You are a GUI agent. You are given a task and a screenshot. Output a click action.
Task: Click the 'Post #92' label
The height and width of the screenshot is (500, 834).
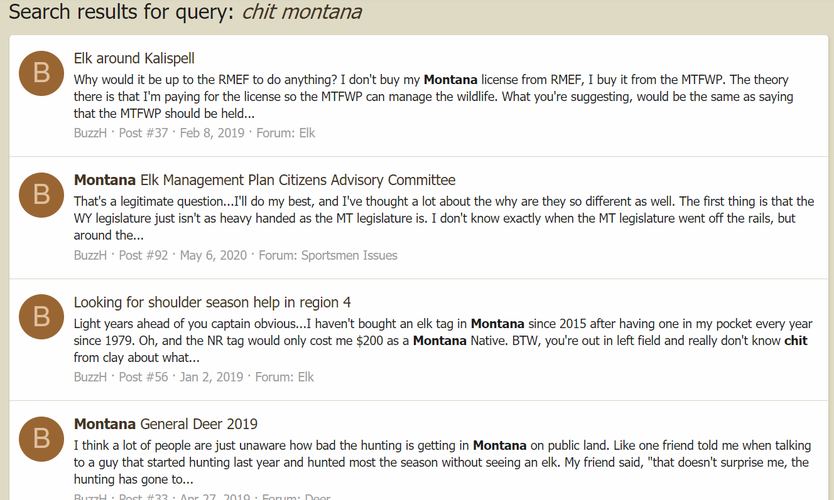pos(143,255)
